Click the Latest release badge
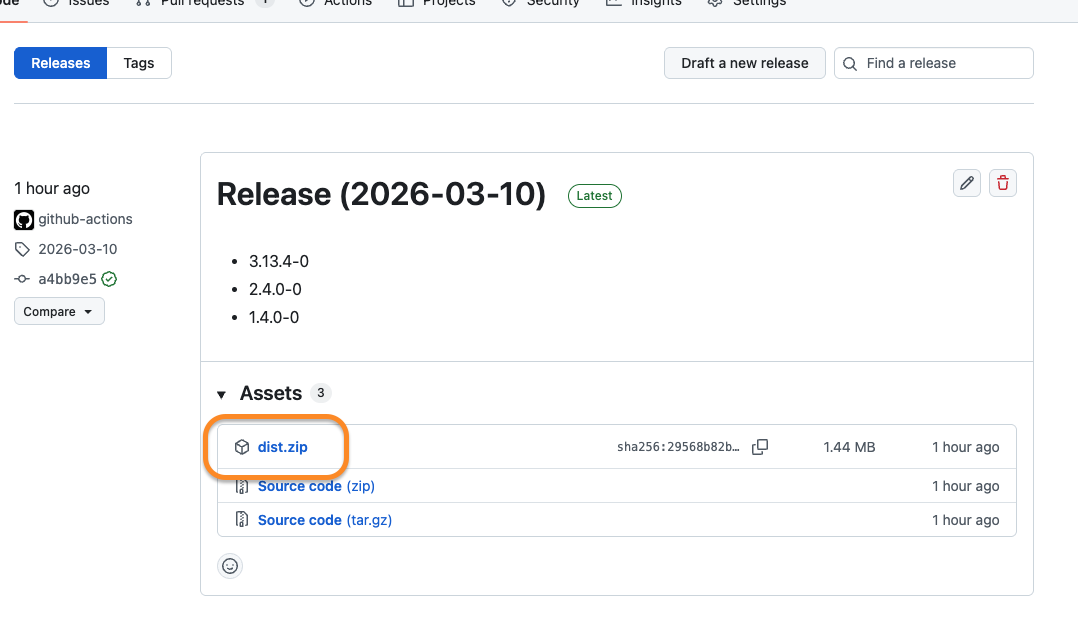The width and height of the screenshot is (1078, 632). [x=594, y=196]
